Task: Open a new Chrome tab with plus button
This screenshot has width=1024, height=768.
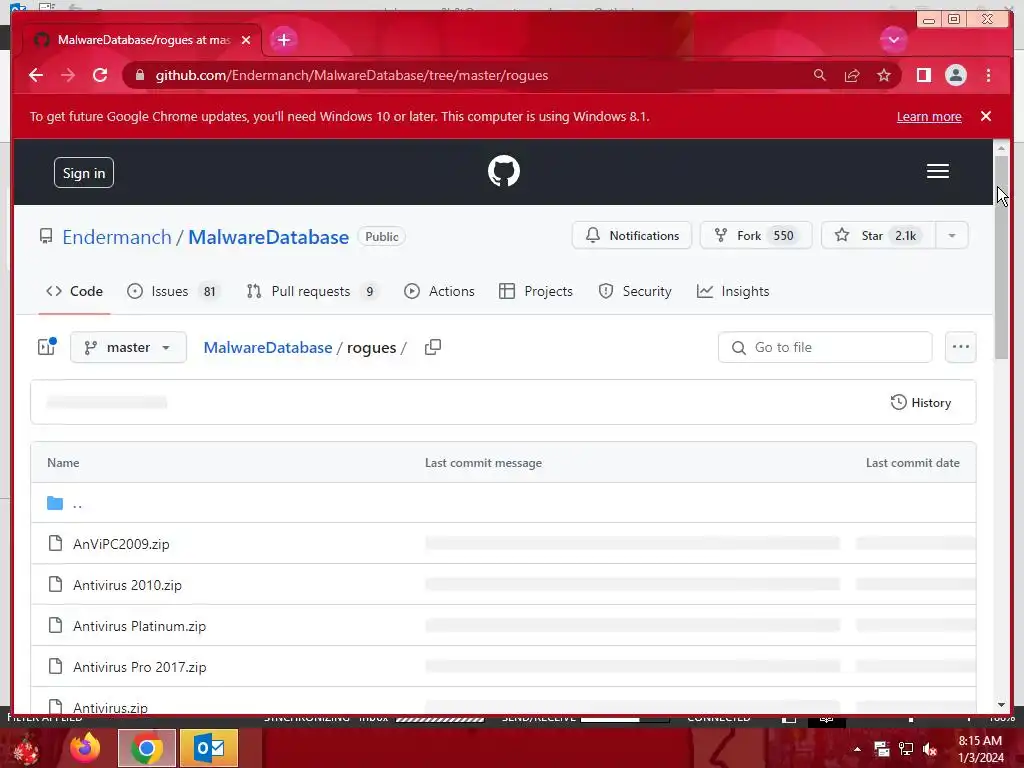Action: (283, 40)
